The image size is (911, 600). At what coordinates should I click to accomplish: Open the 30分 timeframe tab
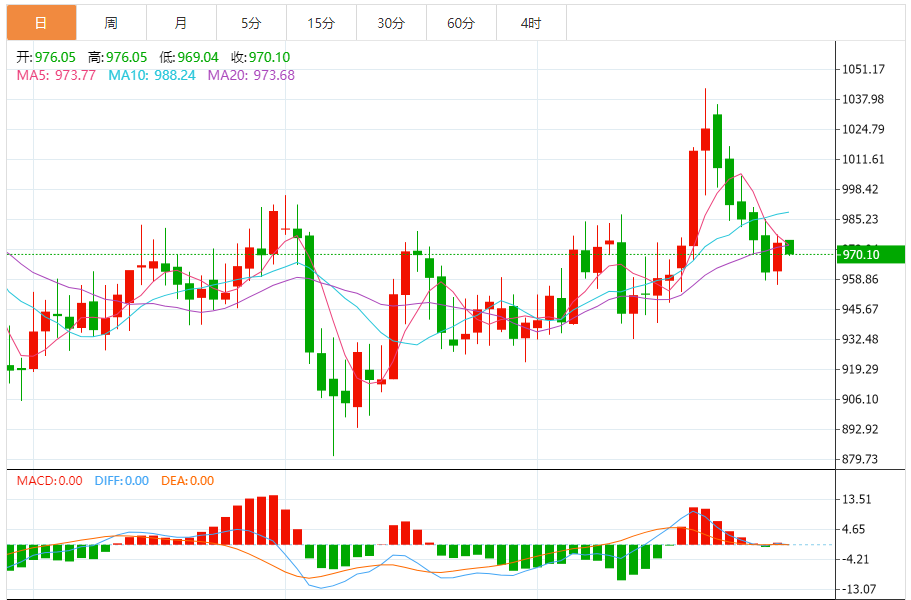(391, 23)
